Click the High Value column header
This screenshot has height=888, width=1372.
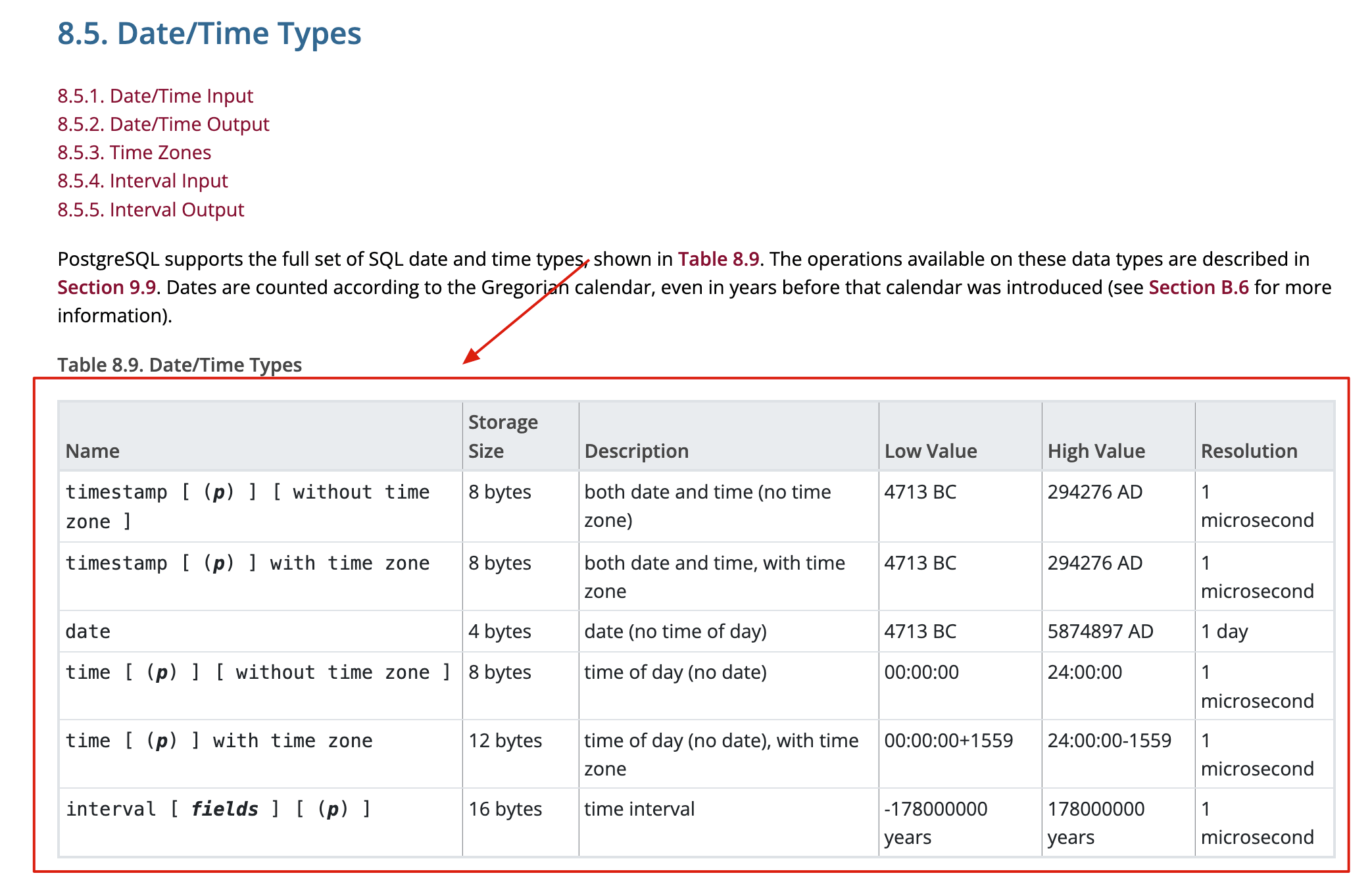[x=1096, y=451]
